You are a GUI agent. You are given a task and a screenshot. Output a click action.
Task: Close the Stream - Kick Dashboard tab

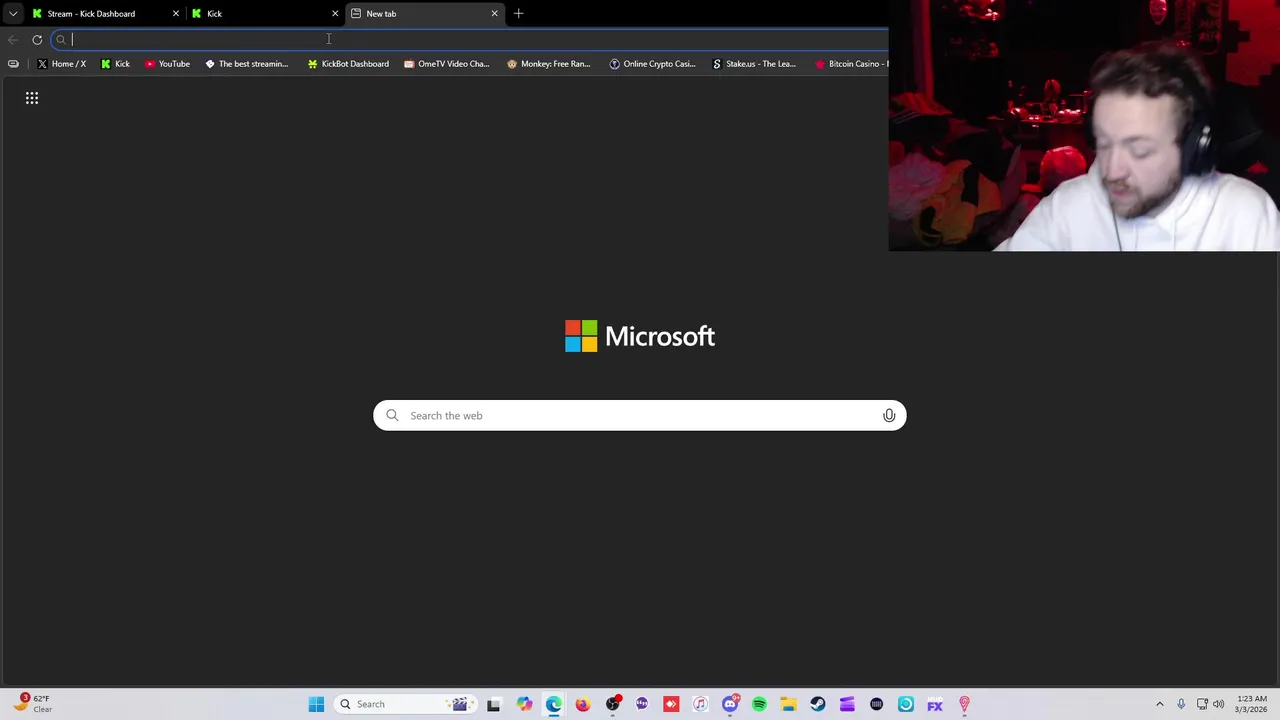[x=175, y=14]
